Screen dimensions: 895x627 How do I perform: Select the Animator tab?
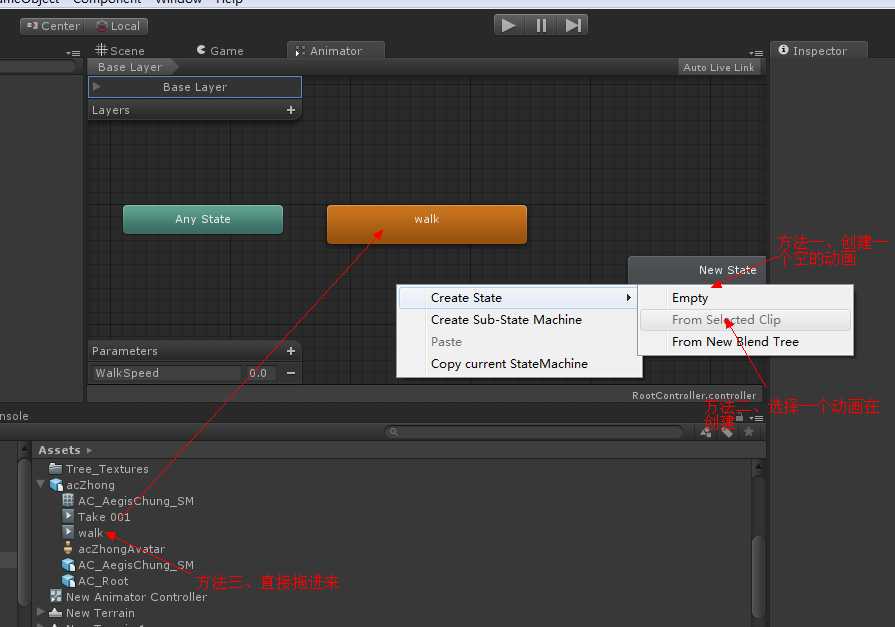click(336, 50)
